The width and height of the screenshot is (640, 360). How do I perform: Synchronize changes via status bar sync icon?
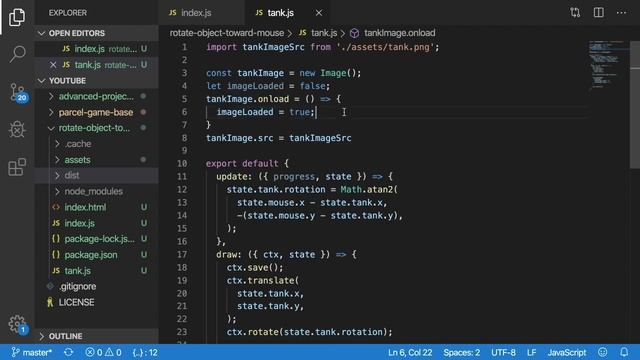69,352
